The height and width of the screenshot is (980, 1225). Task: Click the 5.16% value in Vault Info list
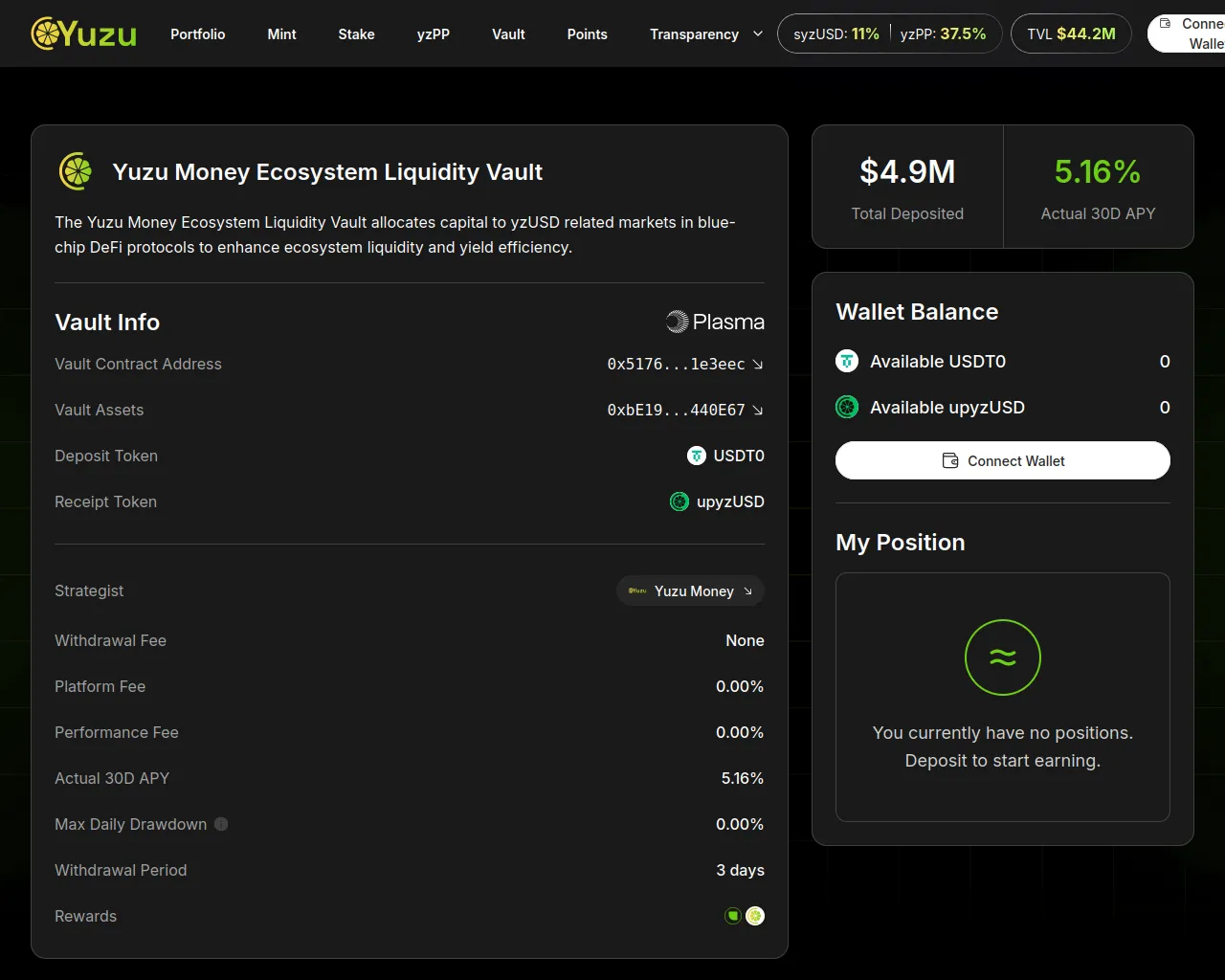click(x=743, y=778)
